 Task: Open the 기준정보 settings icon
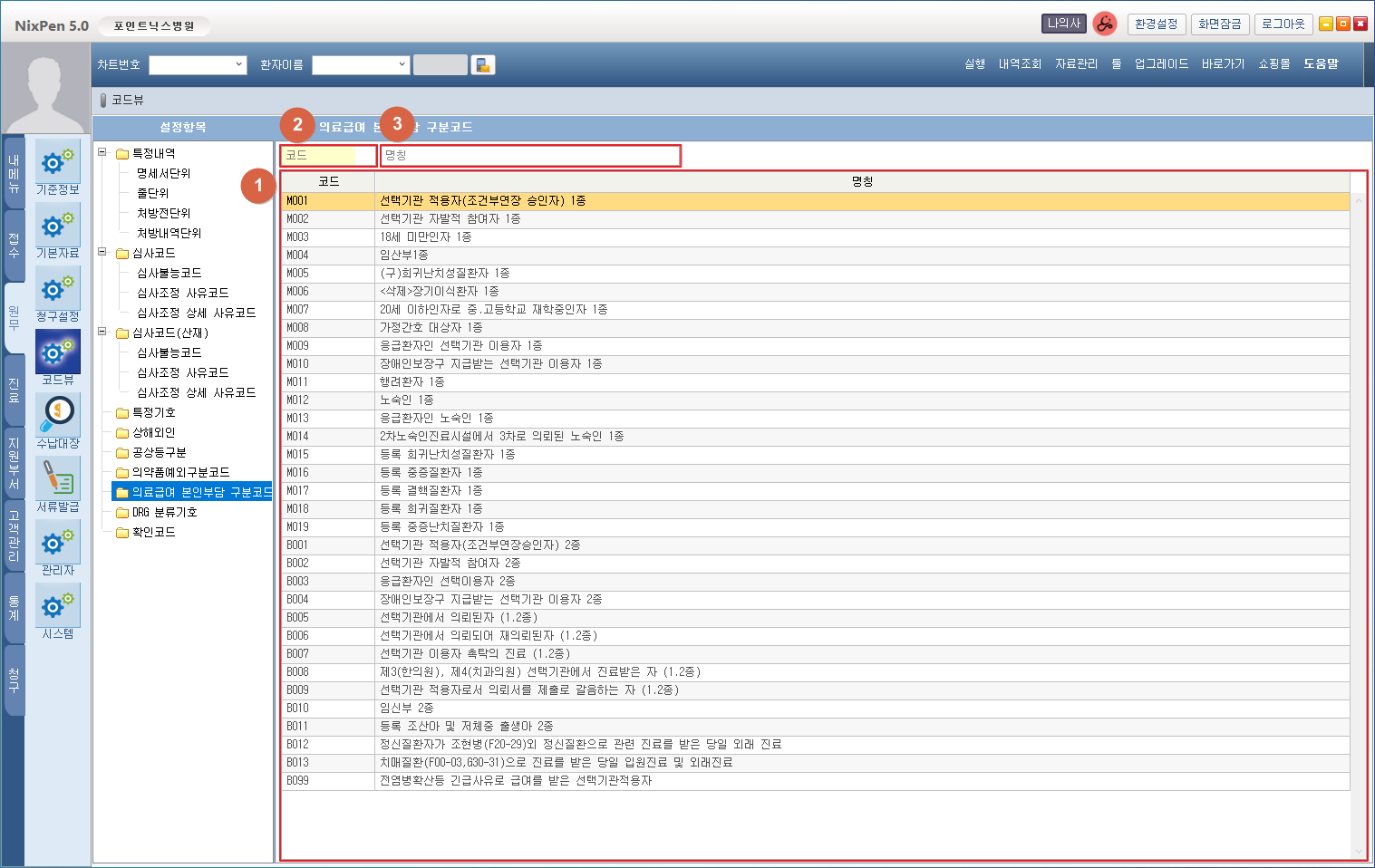click(x=58, y=163)
